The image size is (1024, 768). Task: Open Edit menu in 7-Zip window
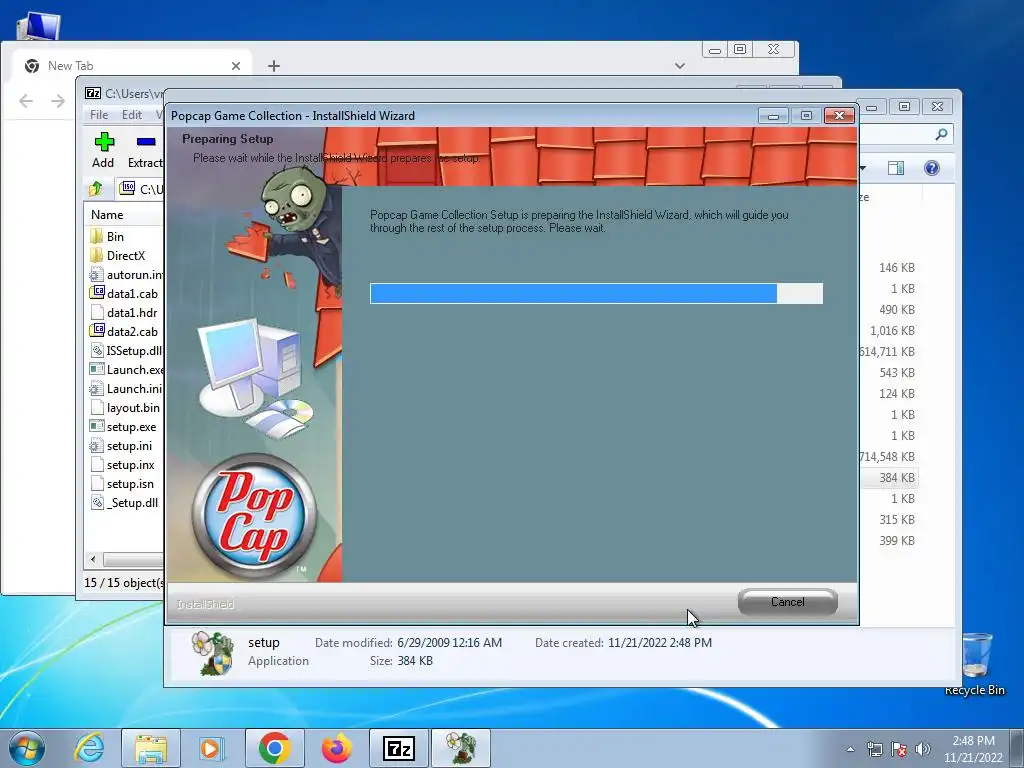click(131, 114)
